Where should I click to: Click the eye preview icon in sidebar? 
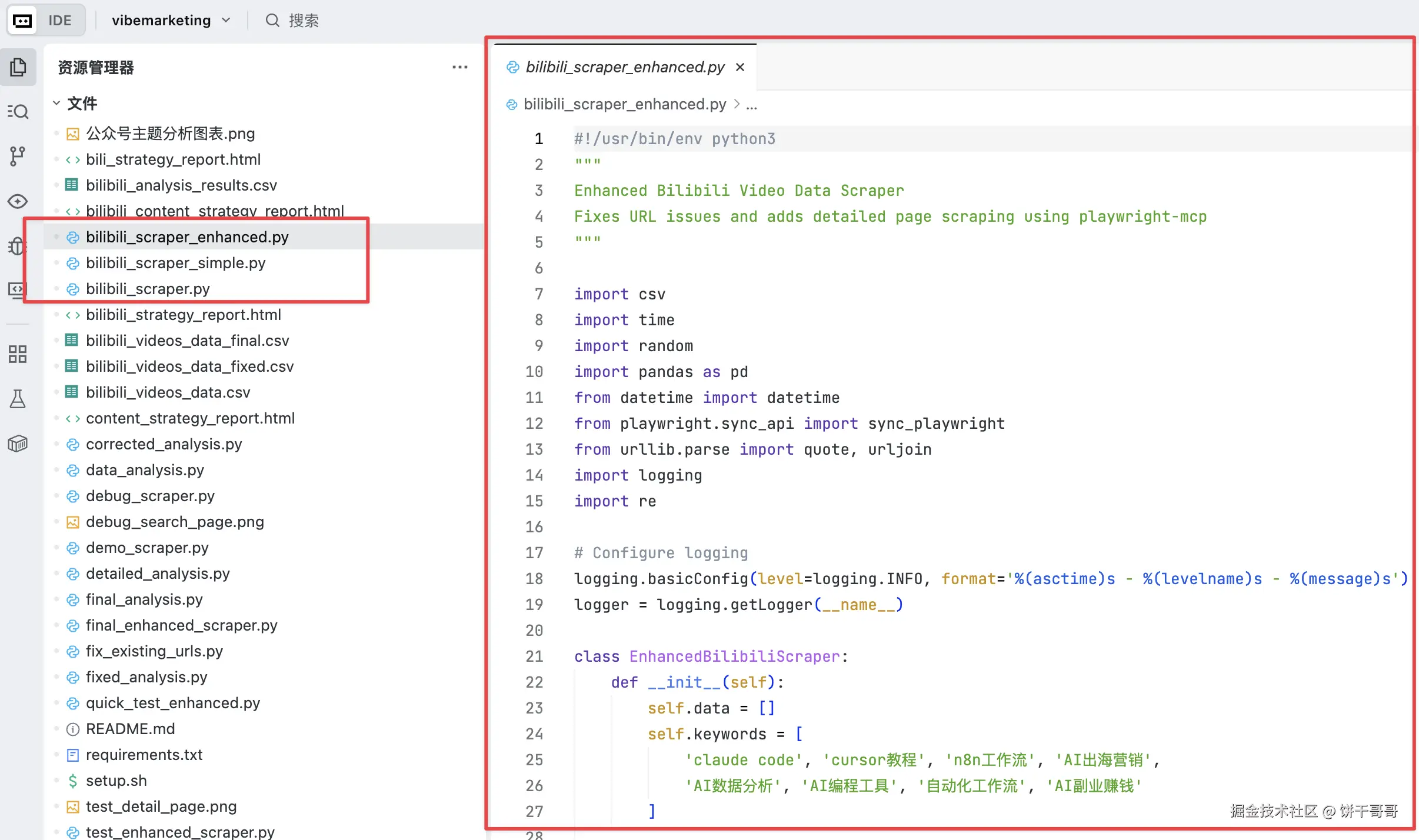[x=18, y=201]
